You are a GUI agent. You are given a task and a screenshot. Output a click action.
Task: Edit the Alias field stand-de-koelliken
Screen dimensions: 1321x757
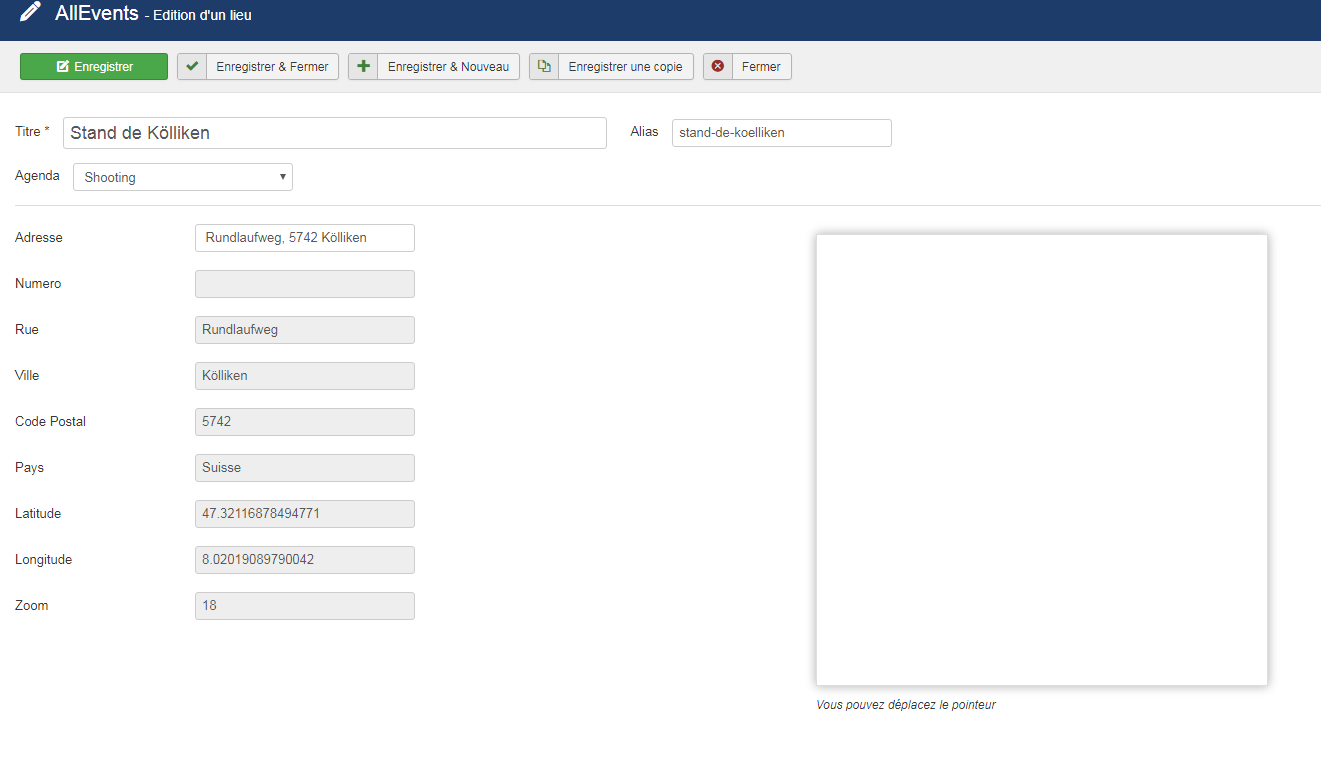781,133
